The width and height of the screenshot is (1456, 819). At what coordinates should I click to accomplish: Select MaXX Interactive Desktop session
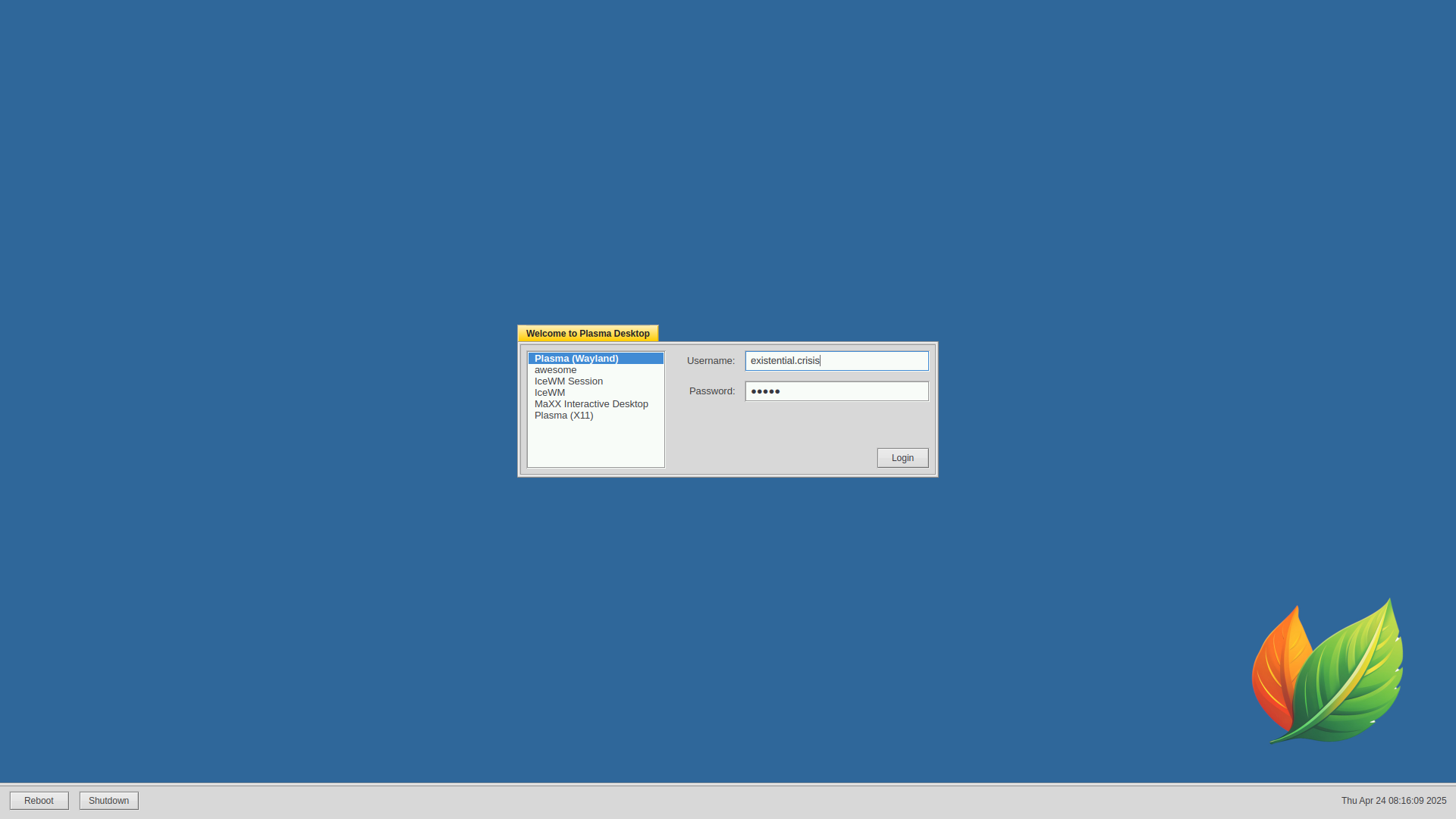(x=596, y=404)
